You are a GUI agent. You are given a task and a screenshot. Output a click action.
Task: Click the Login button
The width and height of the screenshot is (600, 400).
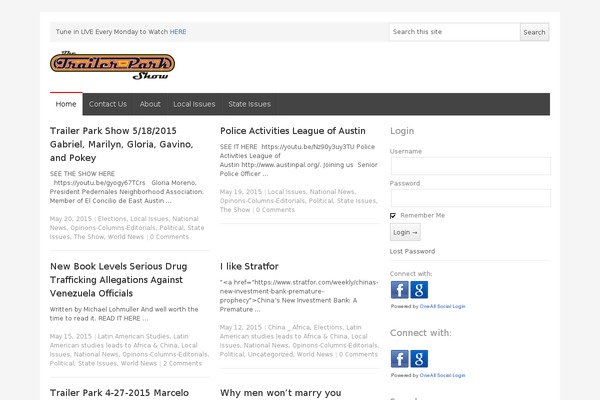405,232
